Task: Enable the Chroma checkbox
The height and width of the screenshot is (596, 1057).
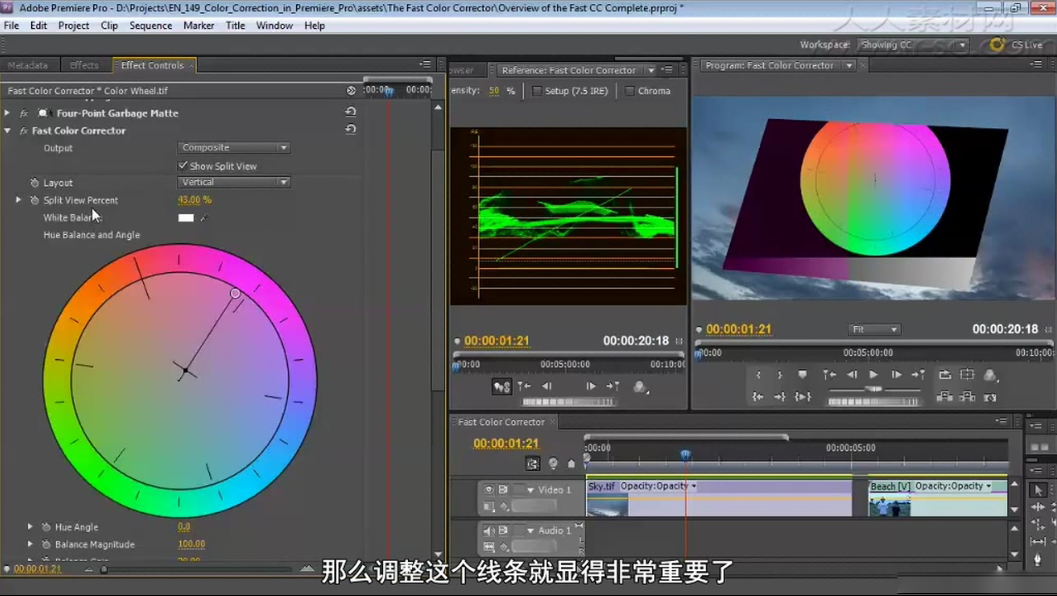Action: tap(630, 91)
